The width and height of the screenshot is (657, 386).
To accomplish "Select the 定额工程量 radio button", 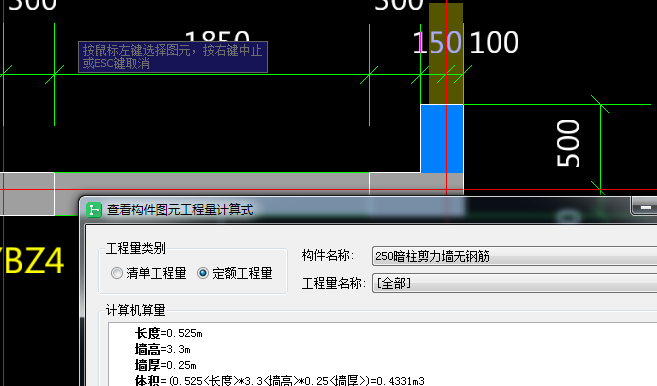I will 235,273.
